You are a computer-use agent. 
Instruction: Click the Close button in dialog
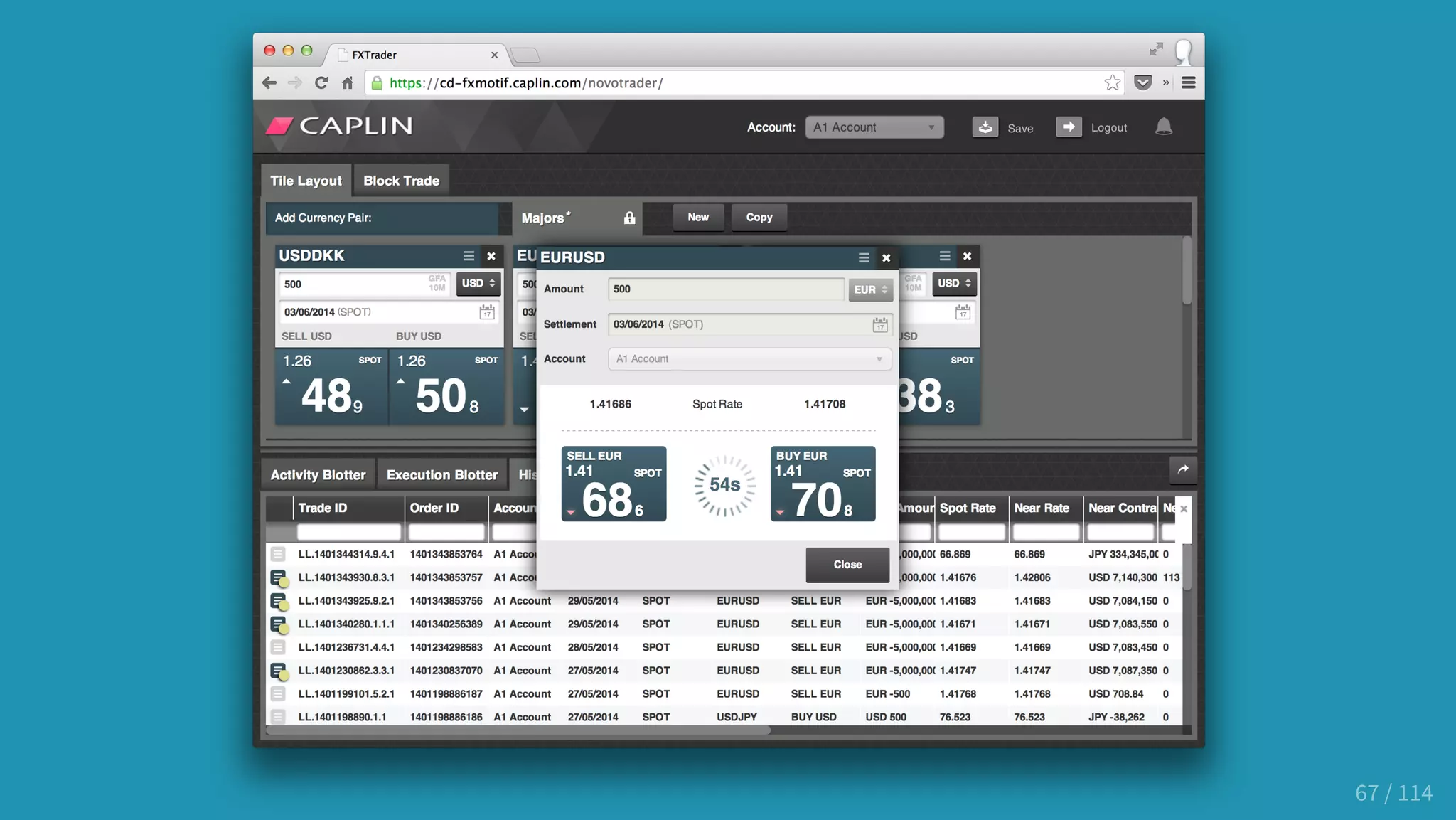point(847,565)
